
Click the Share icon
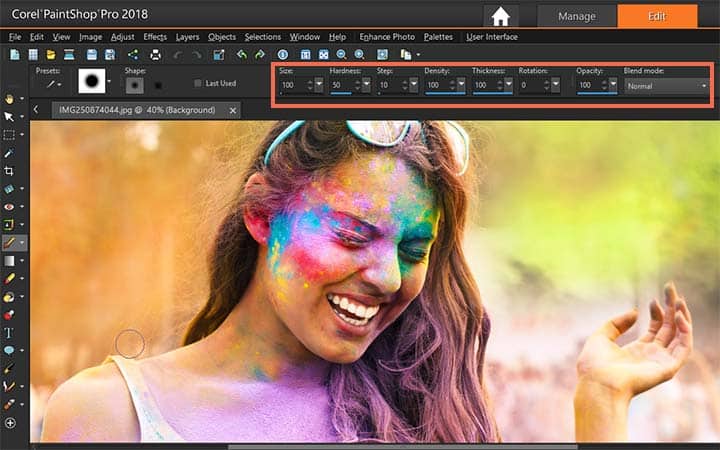[133, 55]
